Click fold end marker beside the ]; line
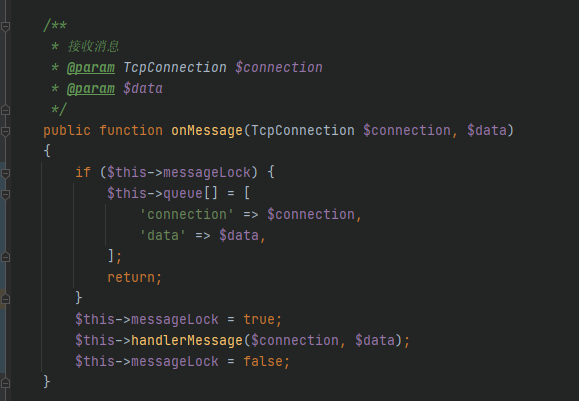Image resolution: width=579 pixels, height=401 pixels. click(5, 257)
